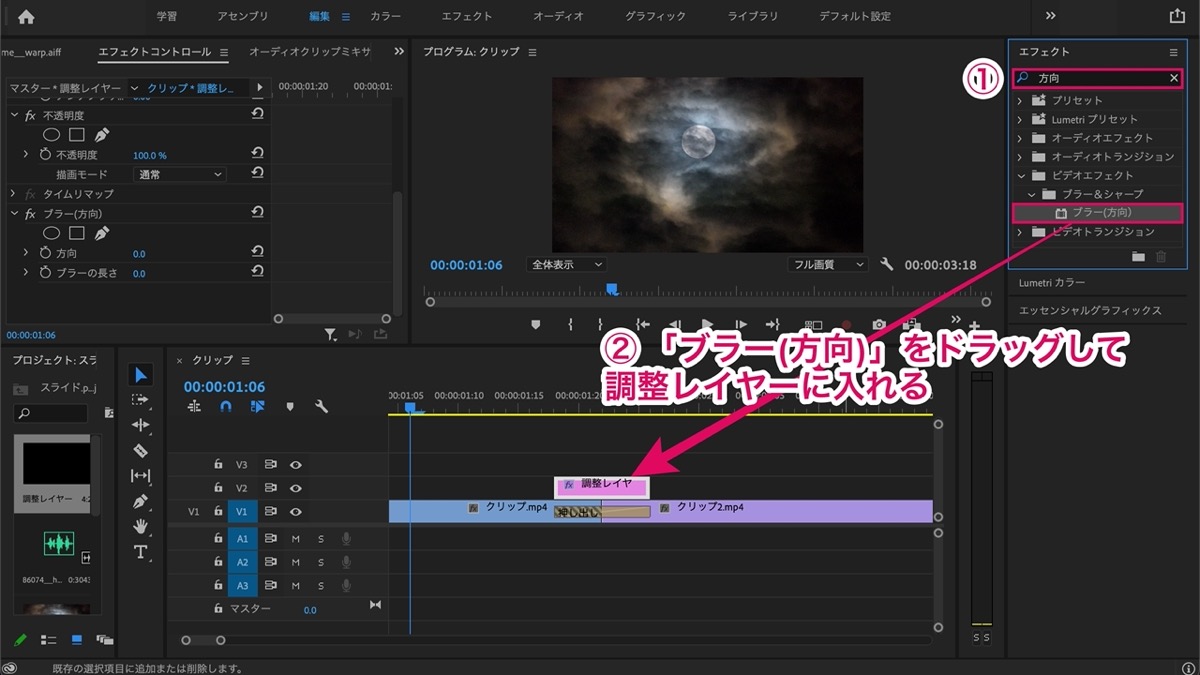The width and height of the screenshot is (1200, 675).
Task: Select the Selection arrow tool
Action: 141,375
